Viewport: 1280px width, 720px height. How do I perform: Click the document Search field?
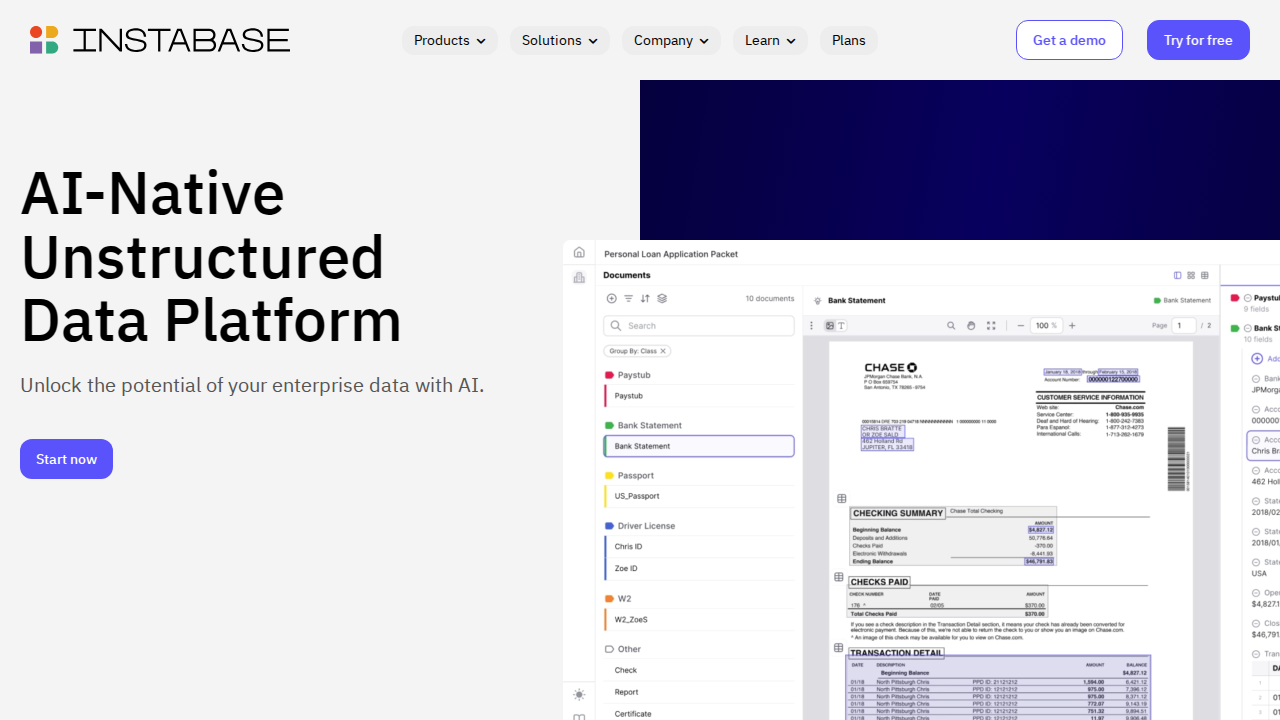[x=699, y=326]
